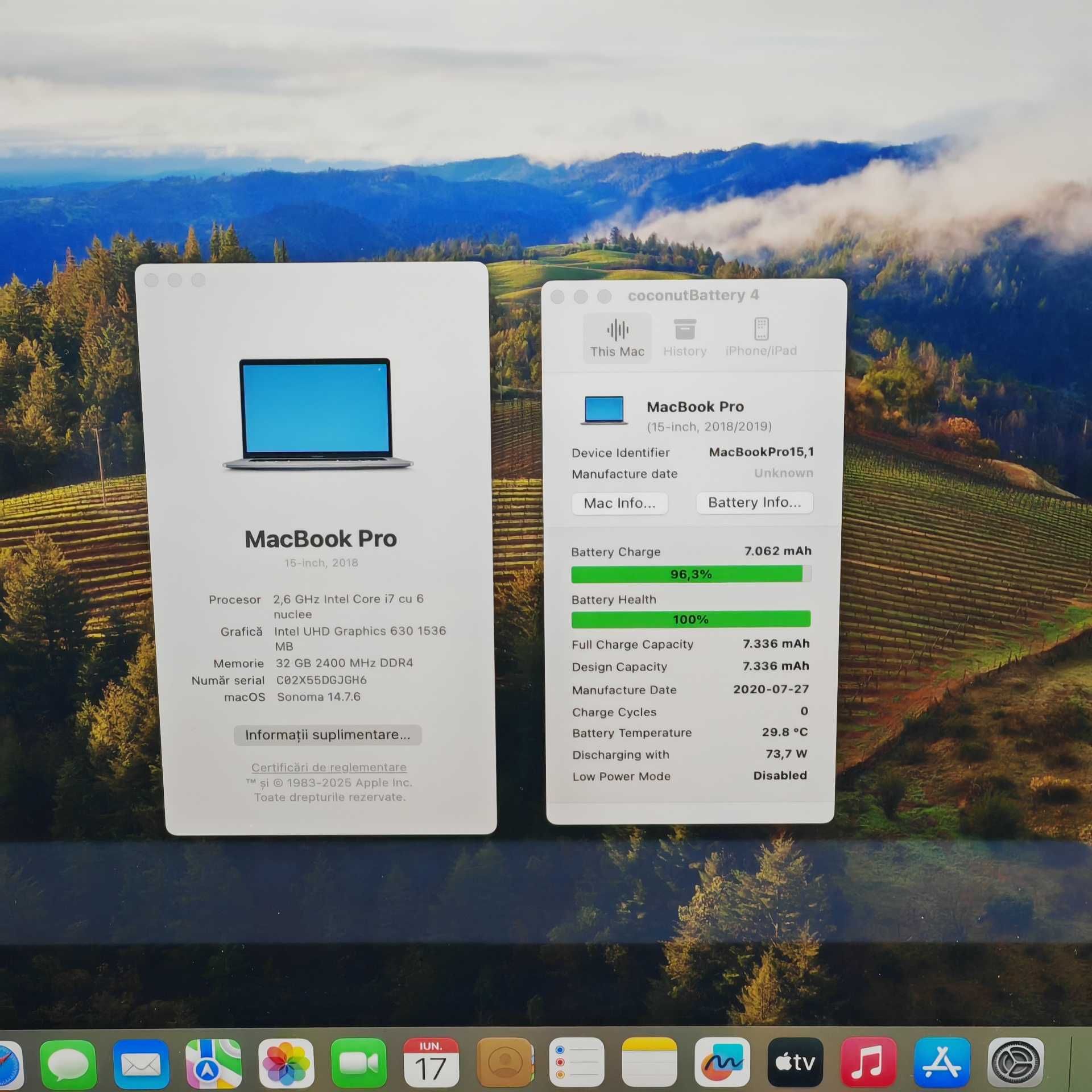Click the Mac Info... button

pos(619,503)
